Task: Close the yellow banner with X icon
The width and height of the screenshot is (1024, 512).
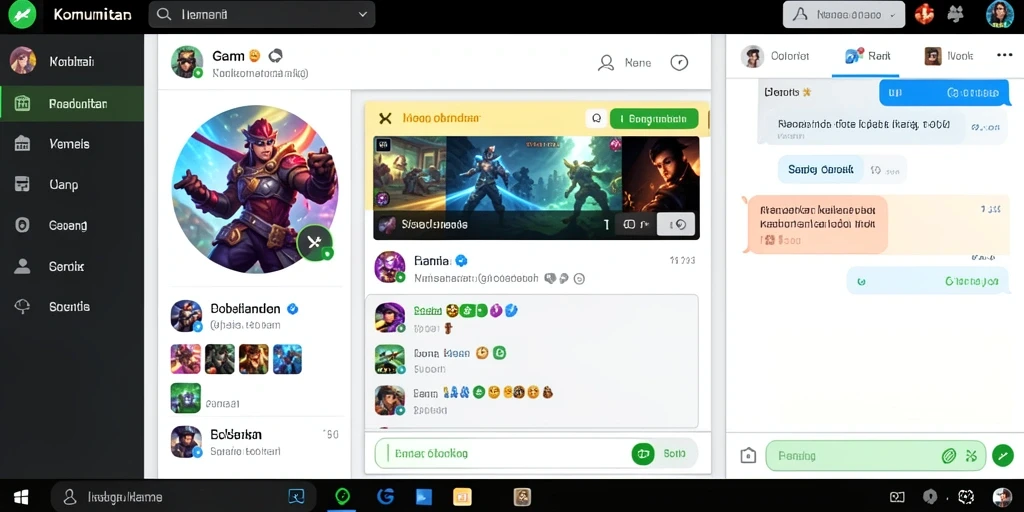Action: 385,118
